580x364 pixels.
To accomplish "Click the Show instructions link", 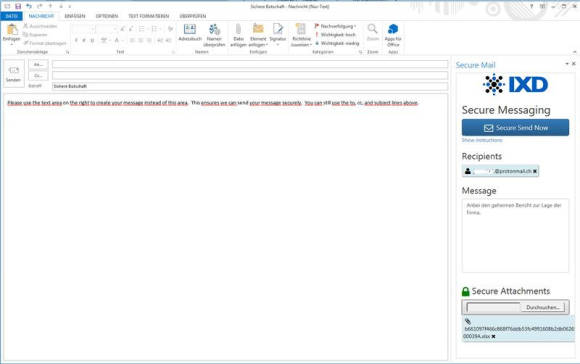I will coord(482,140).
